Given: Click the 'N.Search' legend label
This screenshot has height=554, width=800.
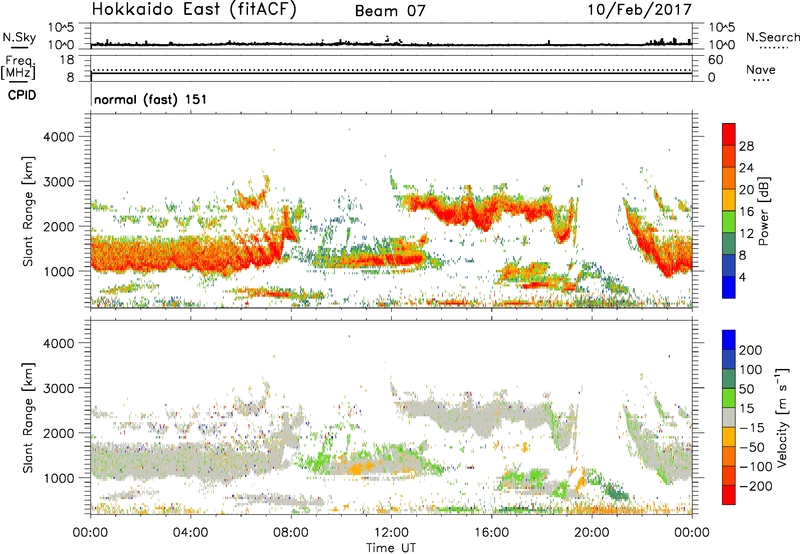Looking at the screenshot, I should (x=773, y=37).
